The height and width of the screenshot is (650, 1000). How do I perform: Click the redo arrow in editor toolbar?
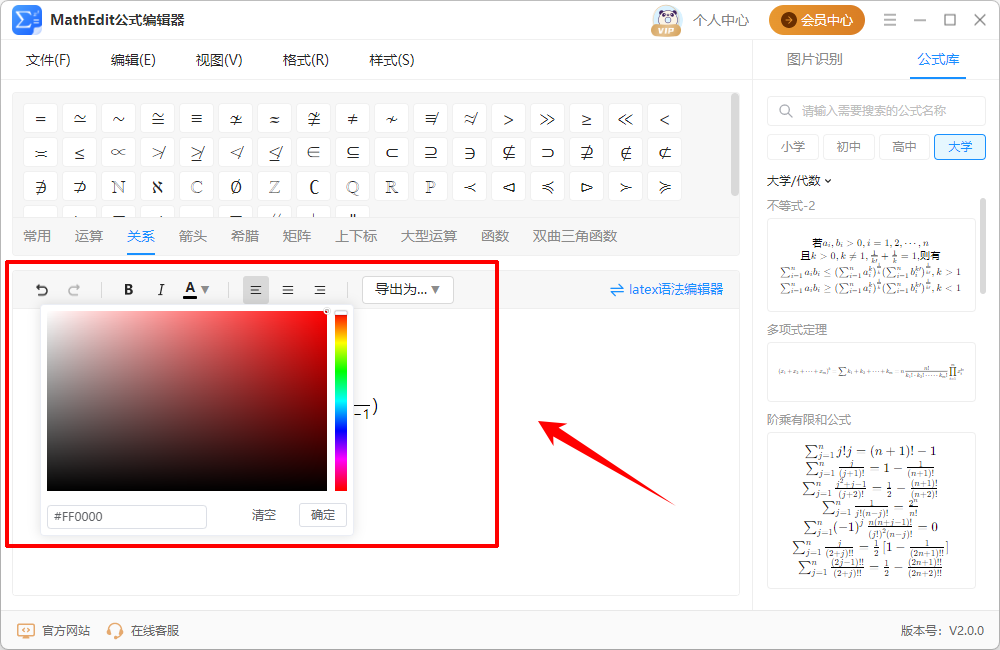point(74,290)
